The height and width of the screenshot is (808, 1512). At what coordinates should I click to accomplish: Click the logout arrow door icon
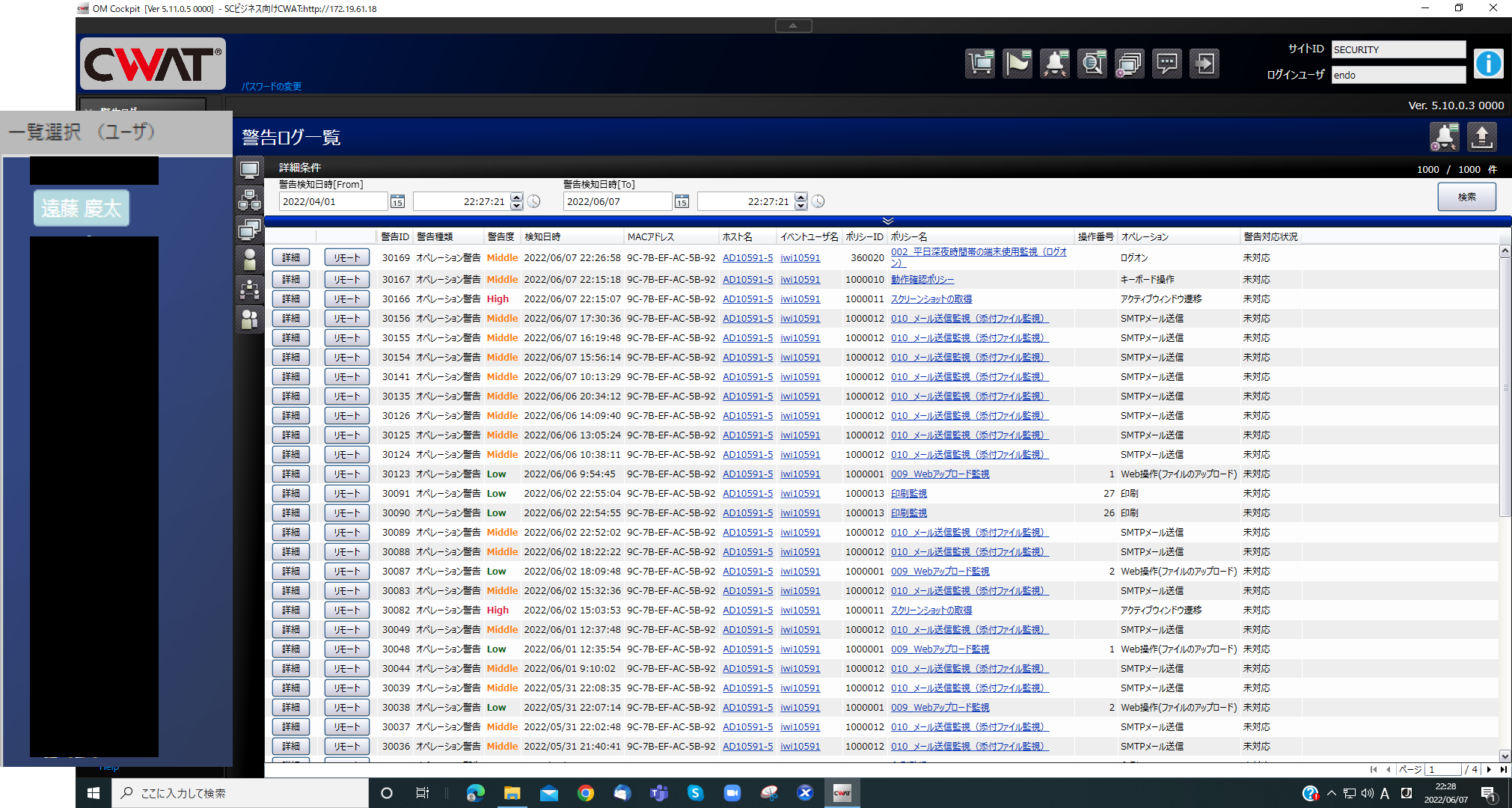1205,64
